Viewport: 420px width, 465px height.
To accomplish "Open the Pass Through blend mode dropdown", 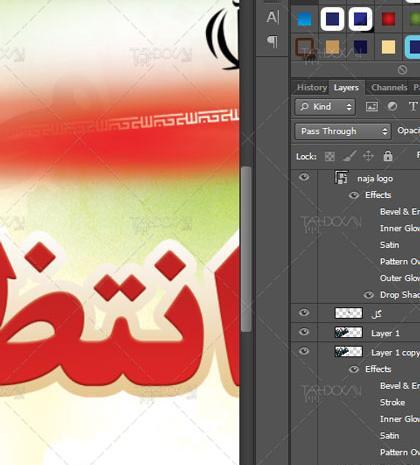I will pos(343,131).
